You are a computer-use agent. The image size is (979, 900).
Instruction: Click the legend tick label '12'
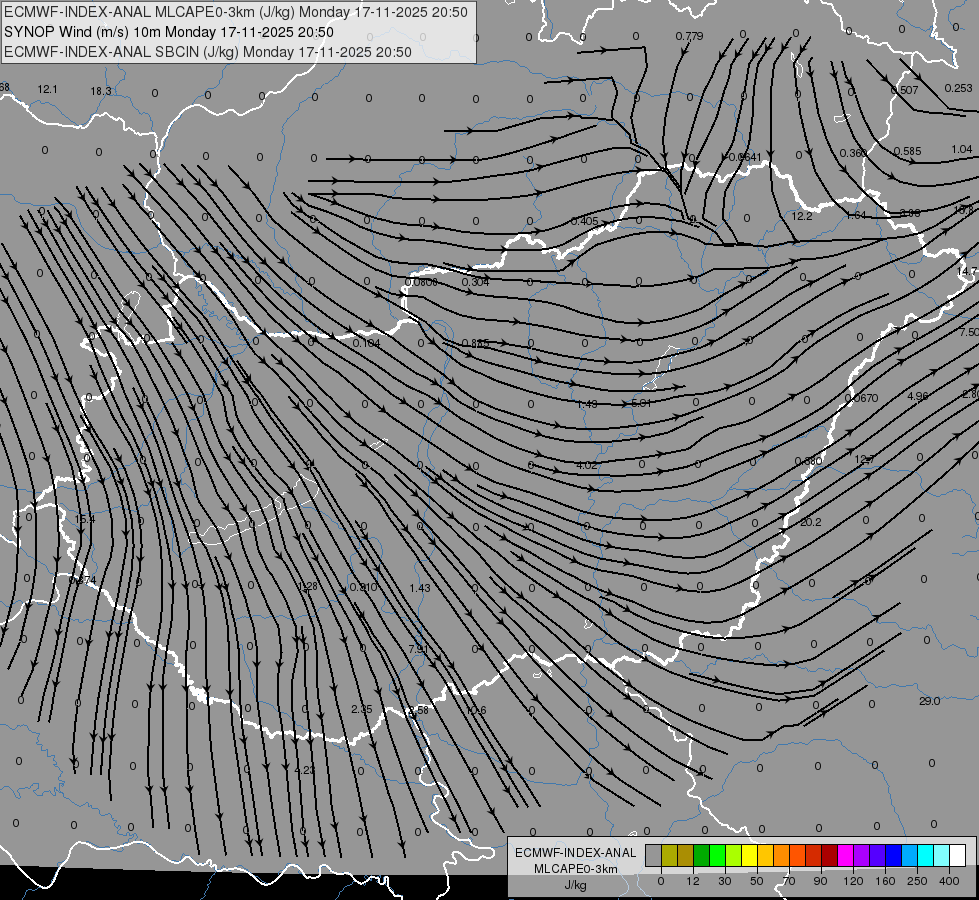692,881
